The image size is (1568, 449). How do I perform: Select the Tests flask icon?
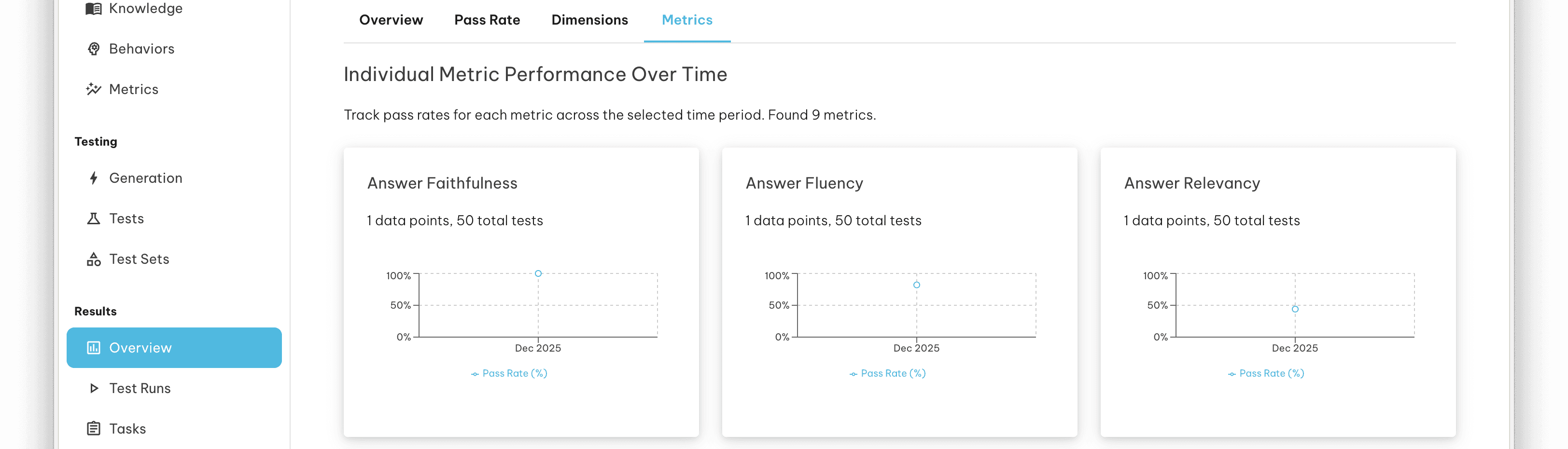[x=94, y=218]
